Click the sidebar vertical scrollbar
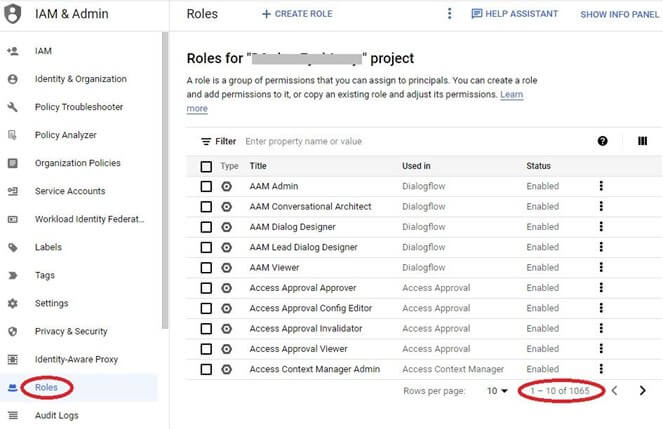 165,180
